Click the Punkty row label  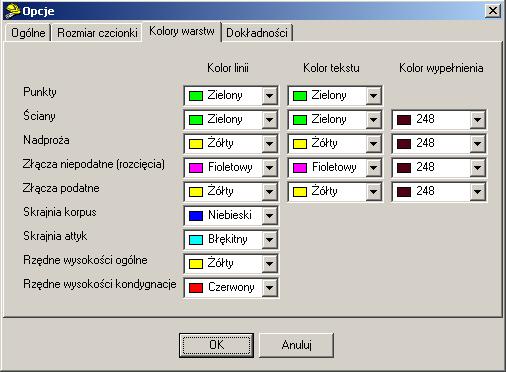pyautogui.click(x=40, y=92)
